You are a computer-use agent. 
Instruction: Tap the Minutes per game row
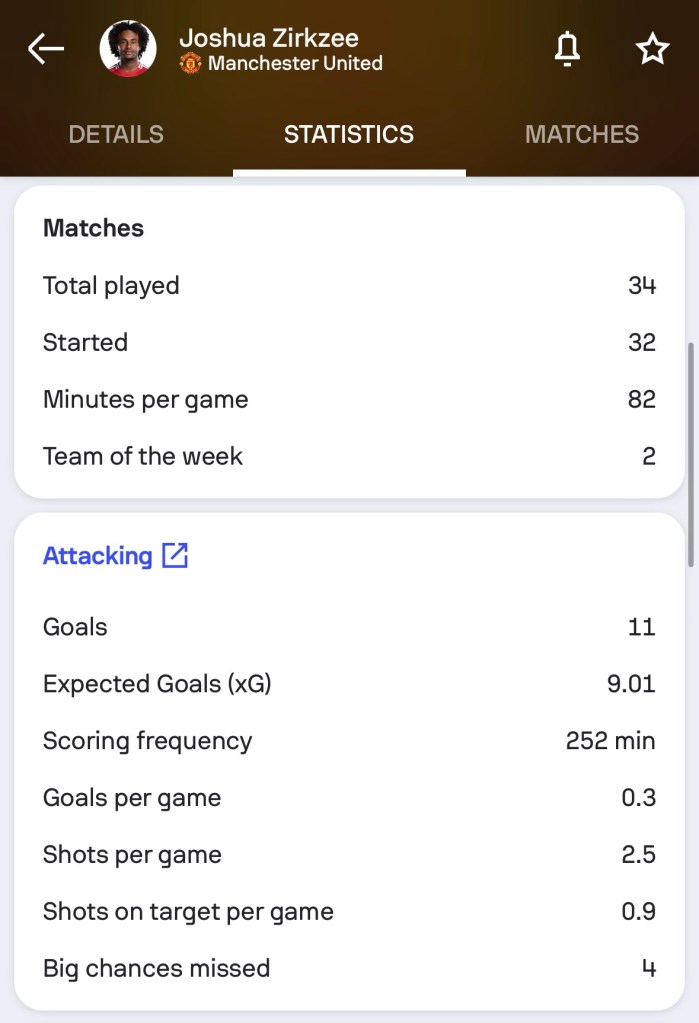click(x=349, y=400)
